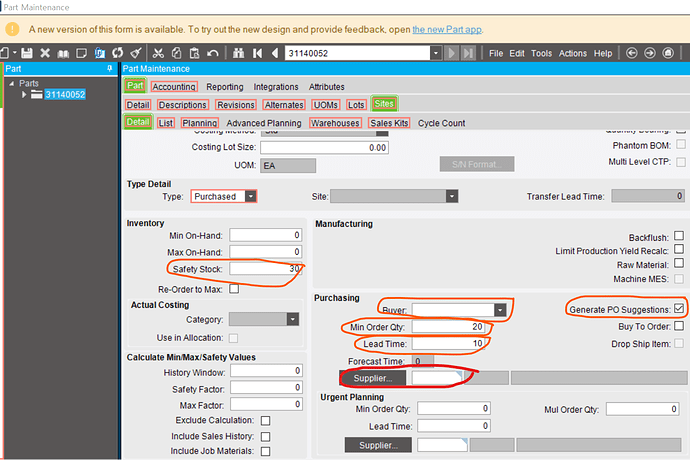This screenshot has width=690, height=460.
Task: Open the Buyer dropdown
Action: [500, 310]
